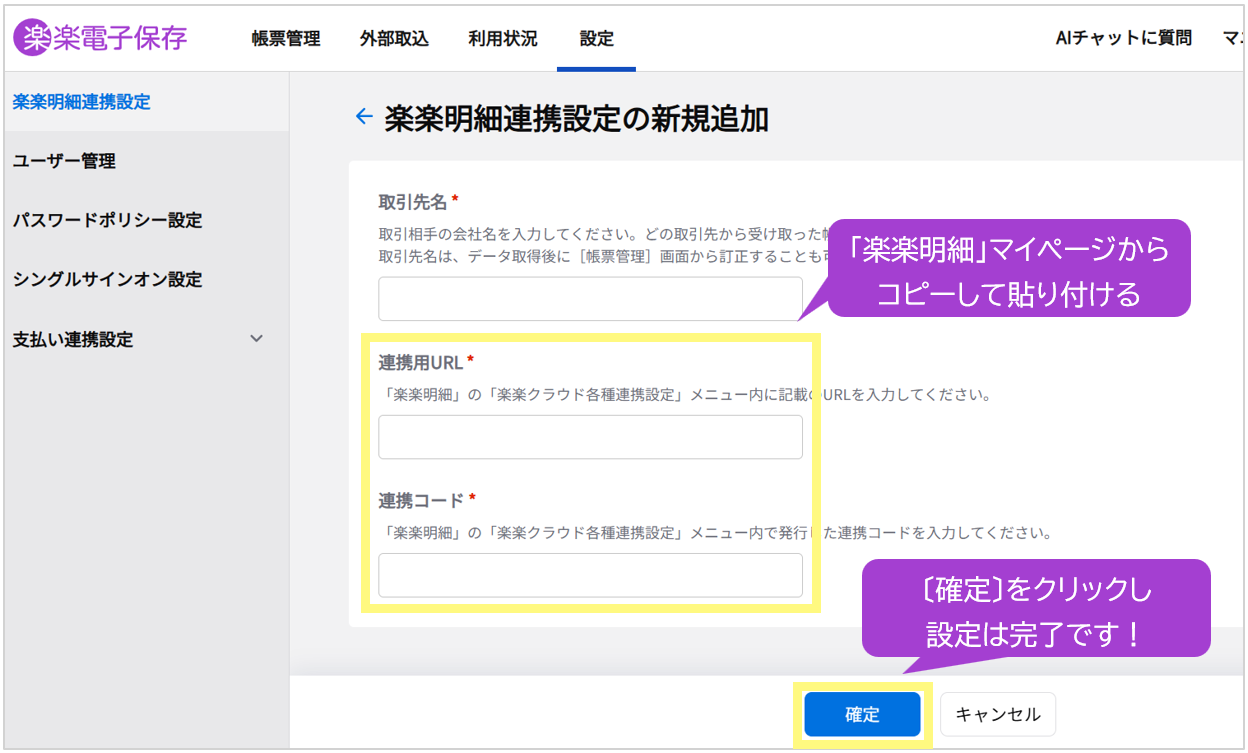
Task: Focus the 連携コード input field
Action: tap(590, 575)
